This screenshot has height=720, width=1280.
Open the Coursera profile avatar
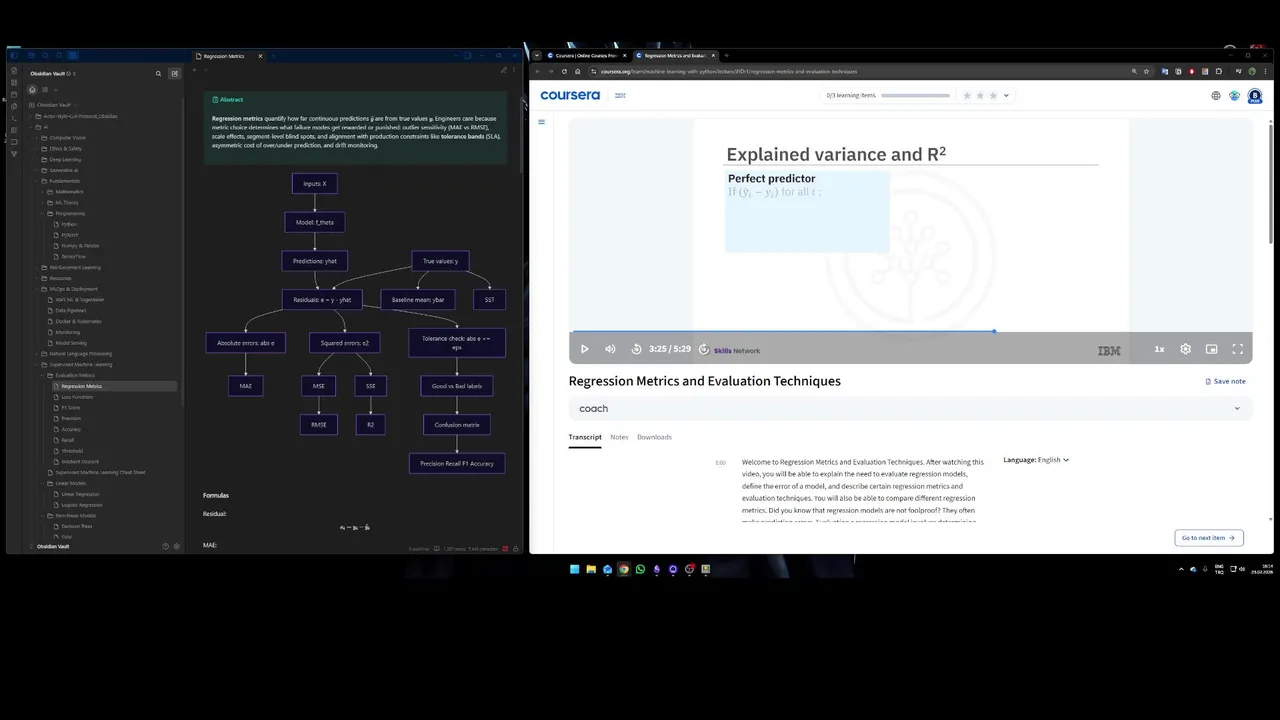pos(1255,96)
